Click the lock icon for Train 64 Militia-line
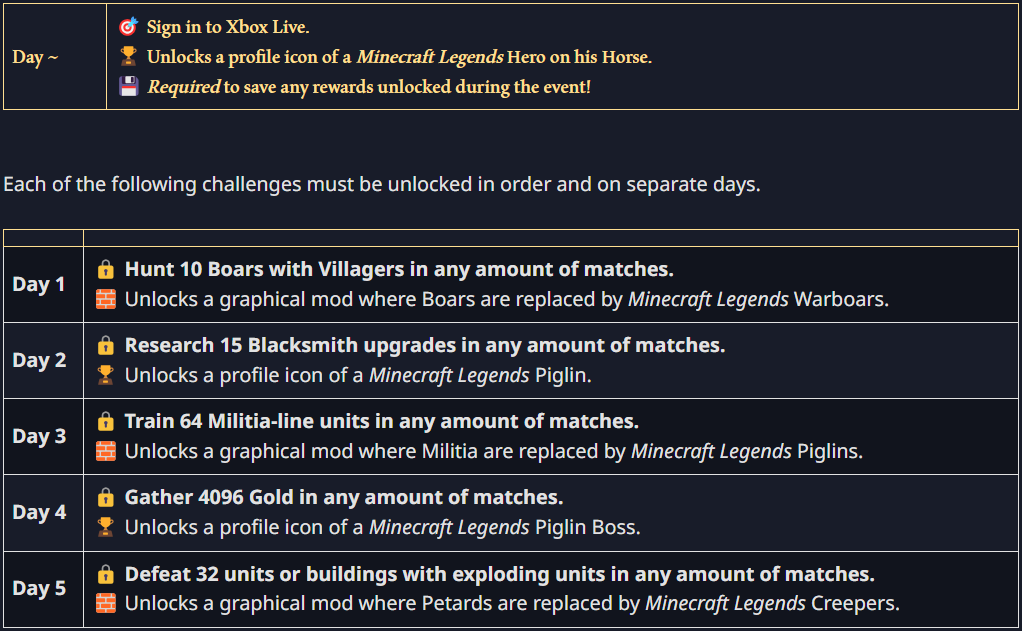The width and height of the screenshot is (1022, 631). tap(106, 421)
